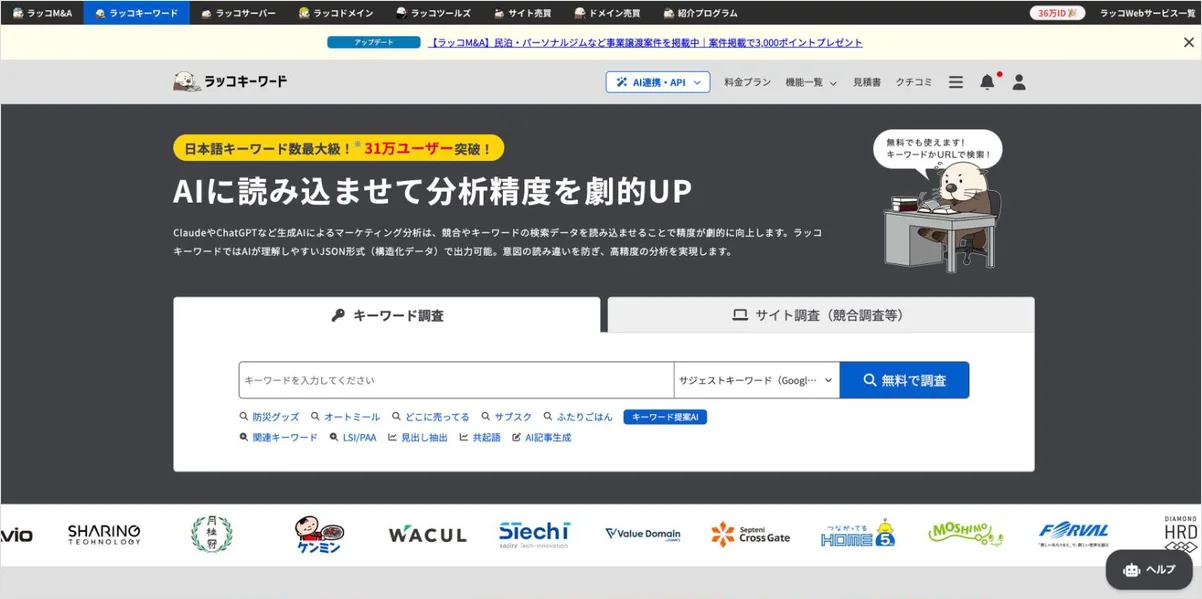
Task: Open the サイト売買 service tab
Action: click(522, 13)
